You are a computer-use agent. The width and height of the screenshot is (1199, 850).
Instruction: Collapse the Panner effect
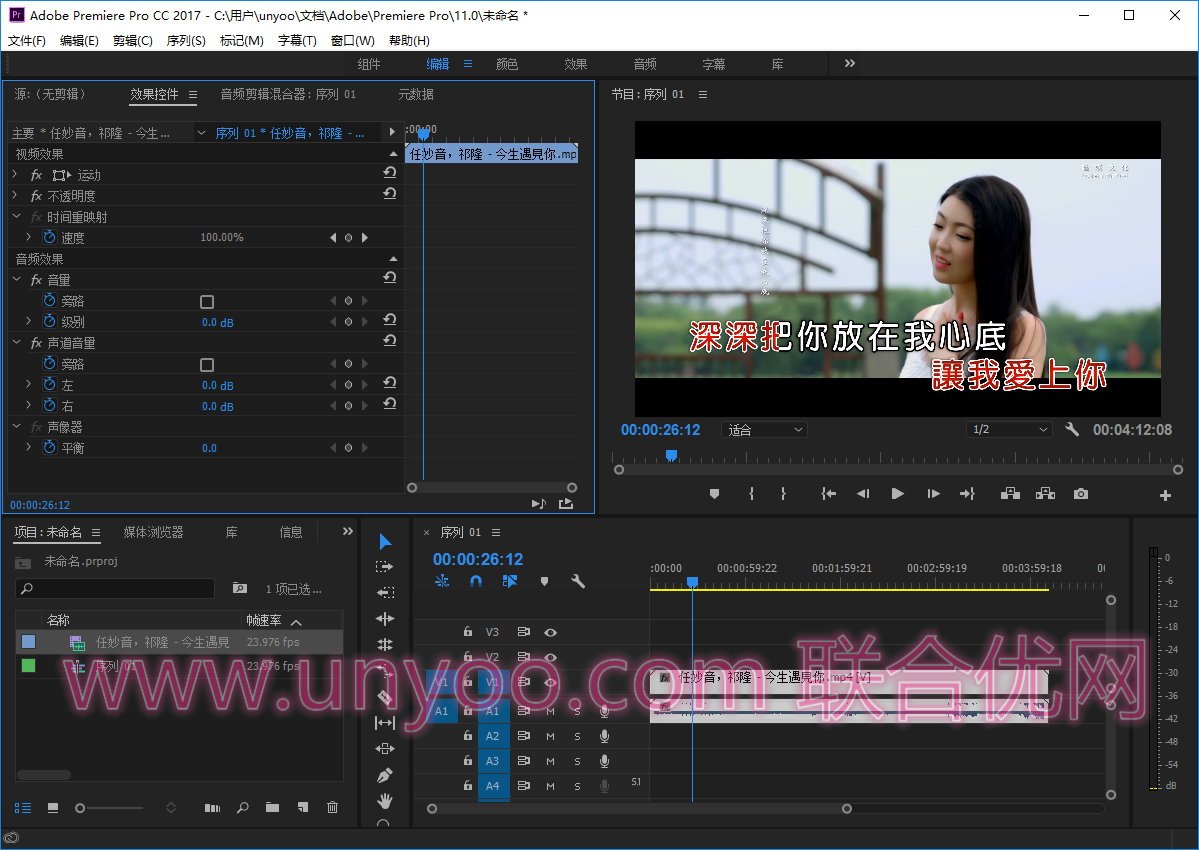point(16,427)
